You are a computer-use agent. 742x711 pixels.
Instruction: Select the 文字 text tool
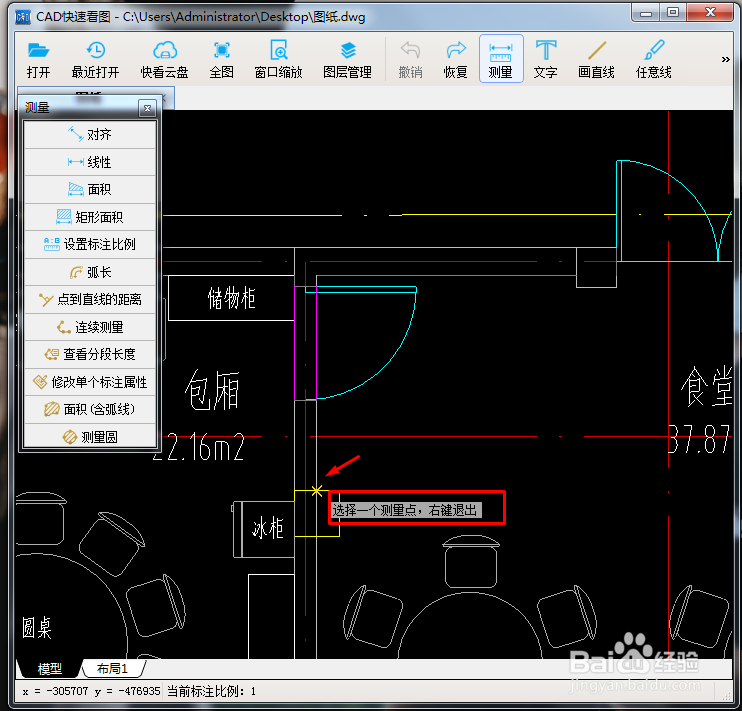pos(546,60)
